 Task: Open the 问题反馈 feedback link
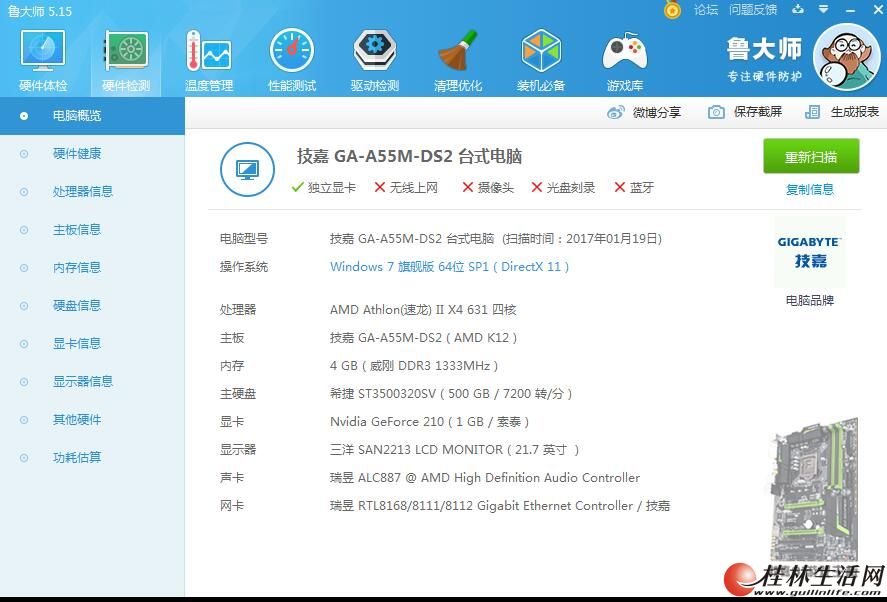[x=753, y=10]
